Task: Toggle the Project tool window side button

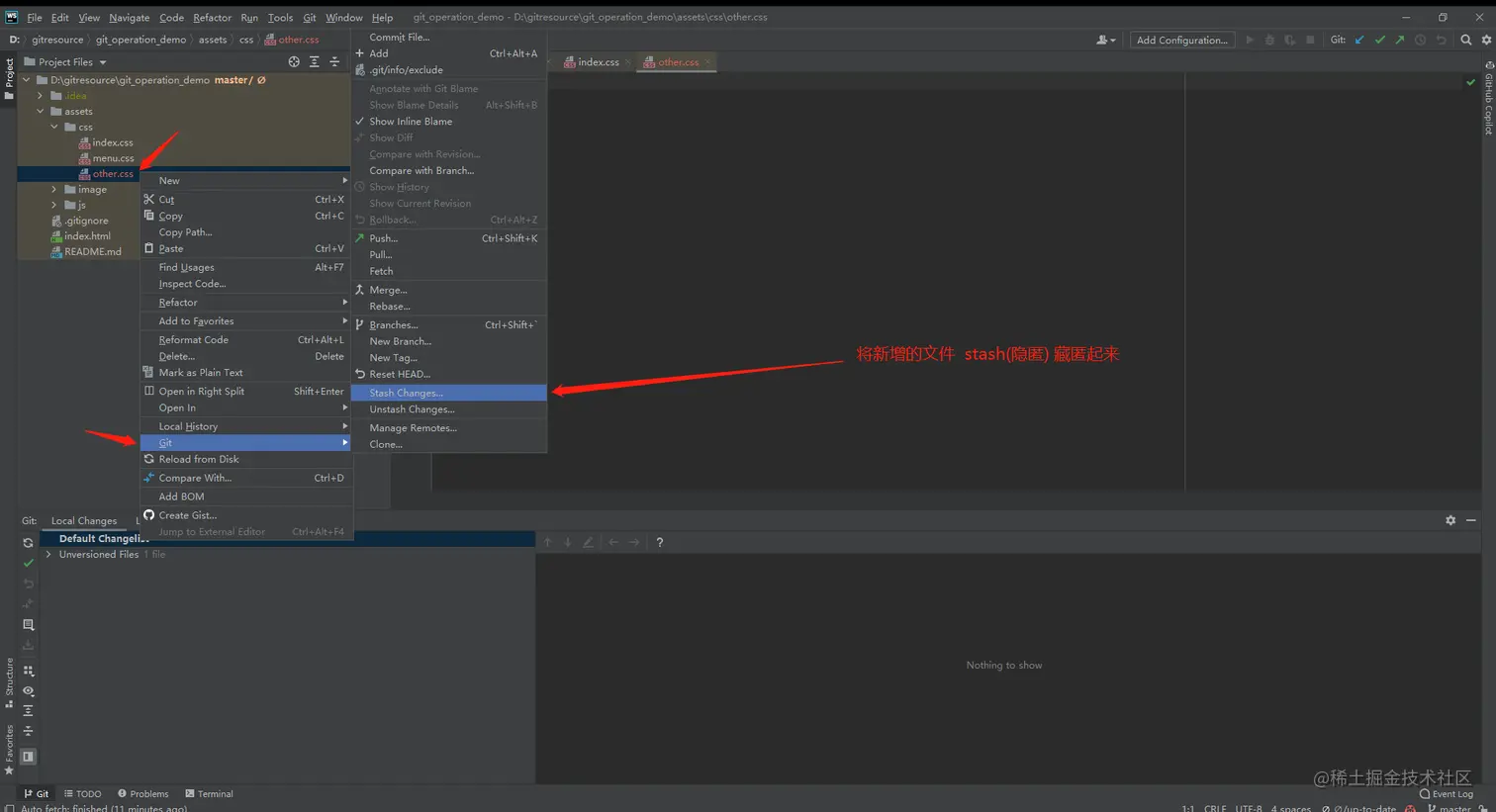Action: pos(9,78)
